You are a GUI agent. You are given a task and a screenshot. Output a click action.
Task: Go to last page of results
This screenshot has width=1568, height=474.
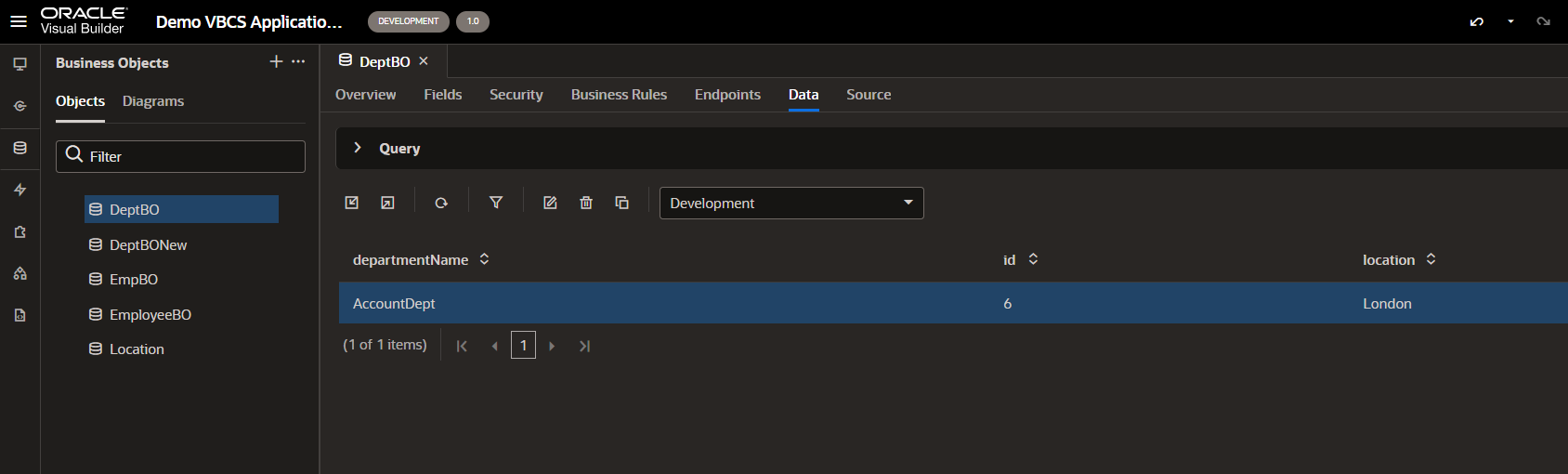tap(584, 346)
